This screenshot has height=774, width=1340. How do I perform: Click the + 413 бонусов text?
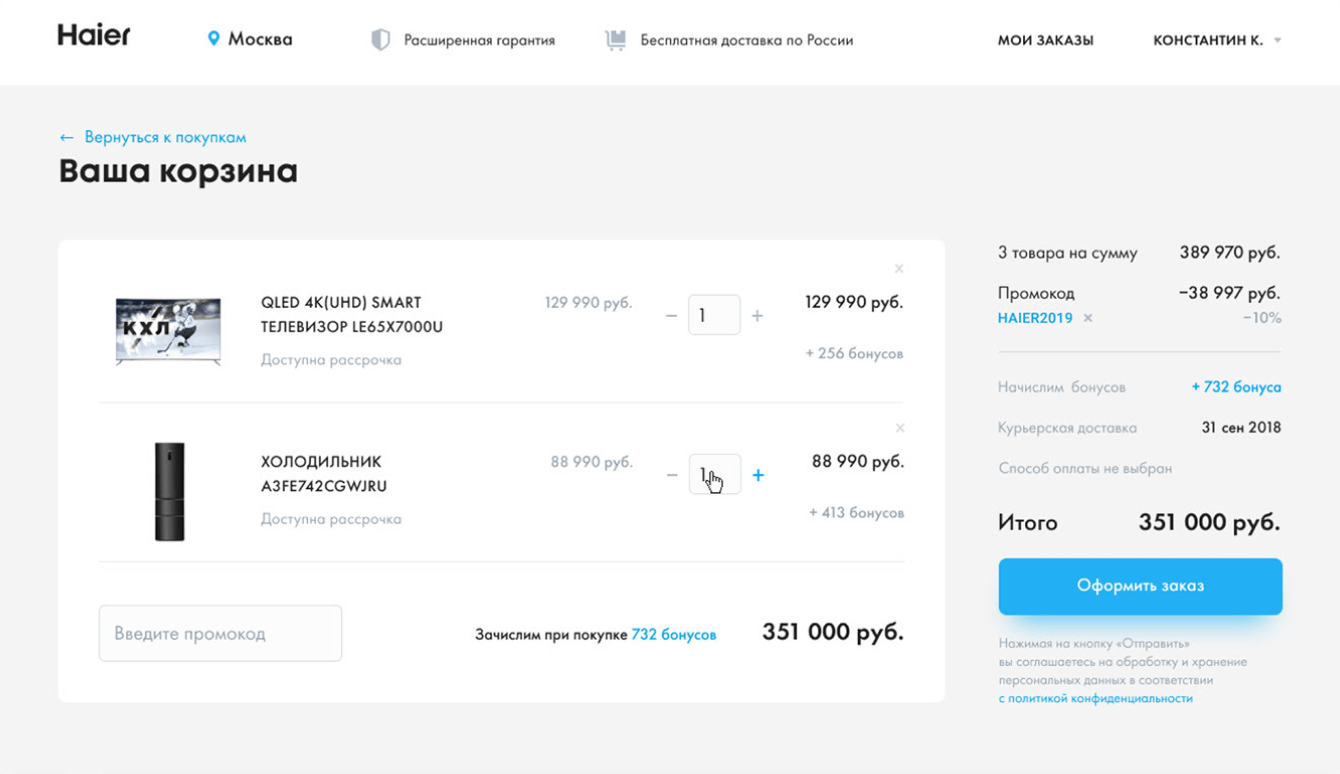point(856,513)
